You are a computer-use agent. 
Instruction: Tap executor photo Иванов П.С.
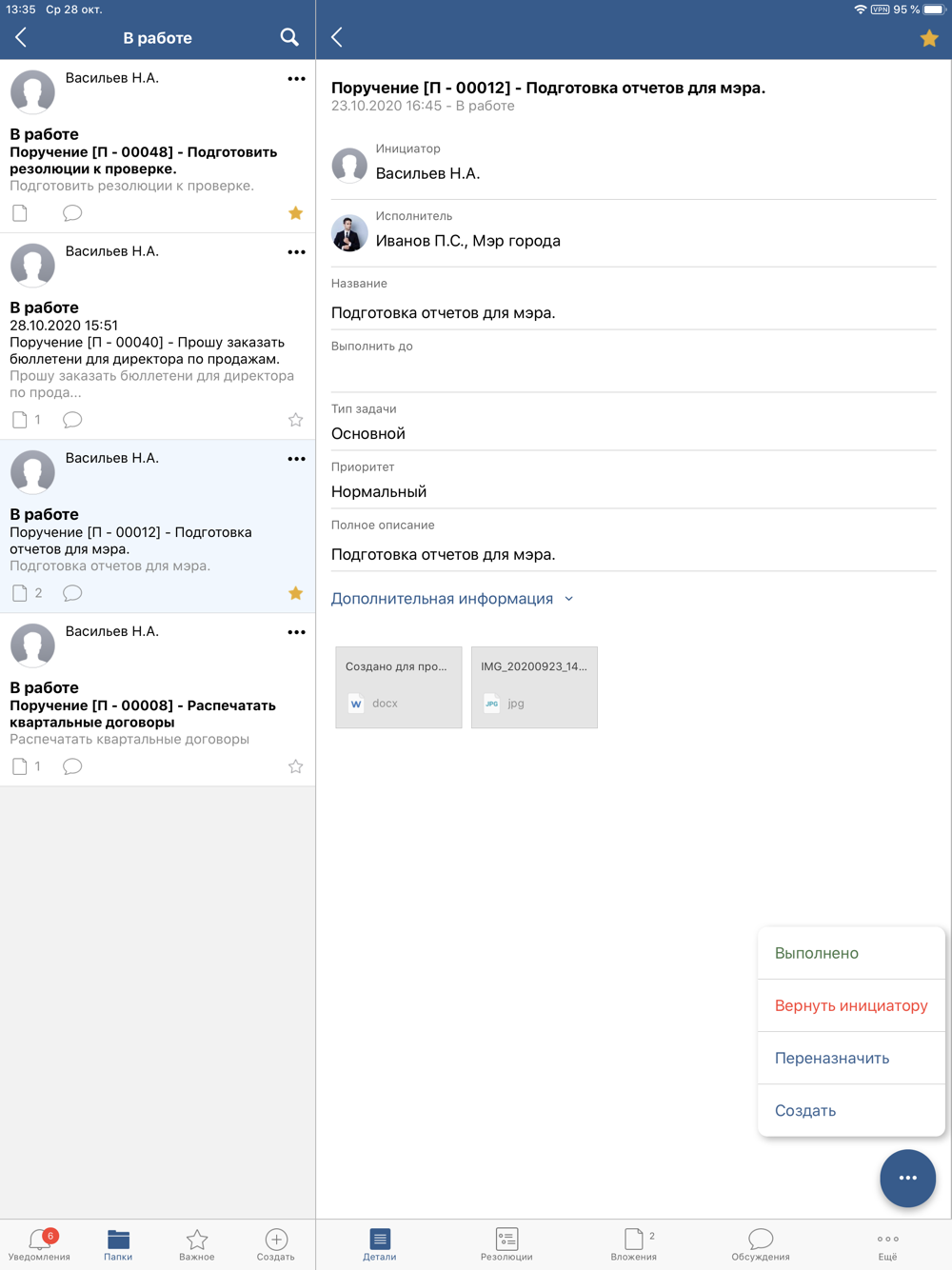(x=349, y=233)
